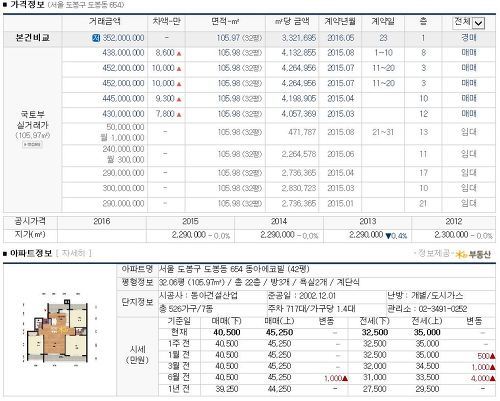The image size is (500, 401).
Task: Click the 1~10 contract day cell
Action: pyautogui.click(x=383, y=53)
